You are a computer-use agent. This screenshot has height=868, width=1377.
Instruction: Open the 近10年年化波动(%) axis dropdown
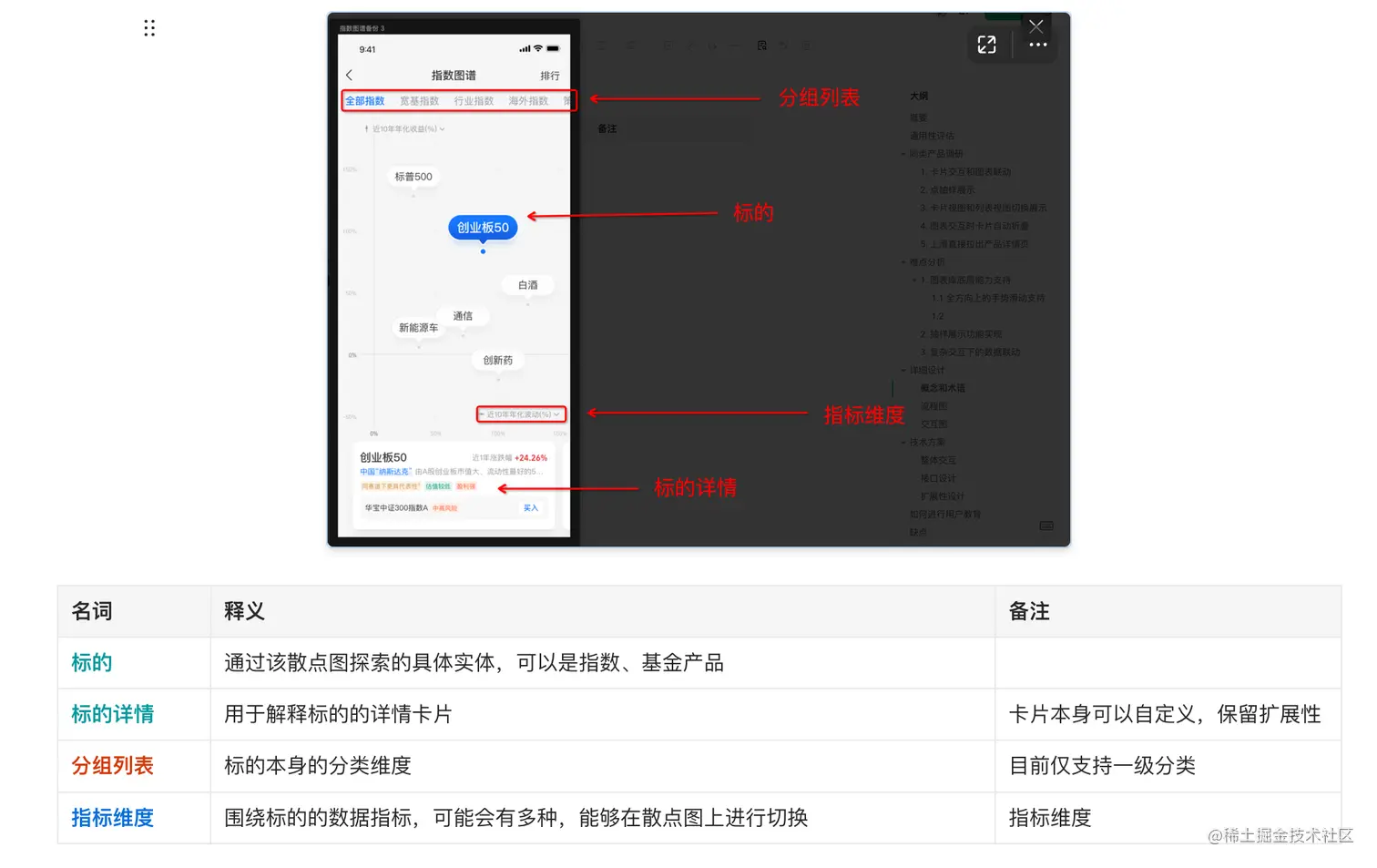[521, 414]
